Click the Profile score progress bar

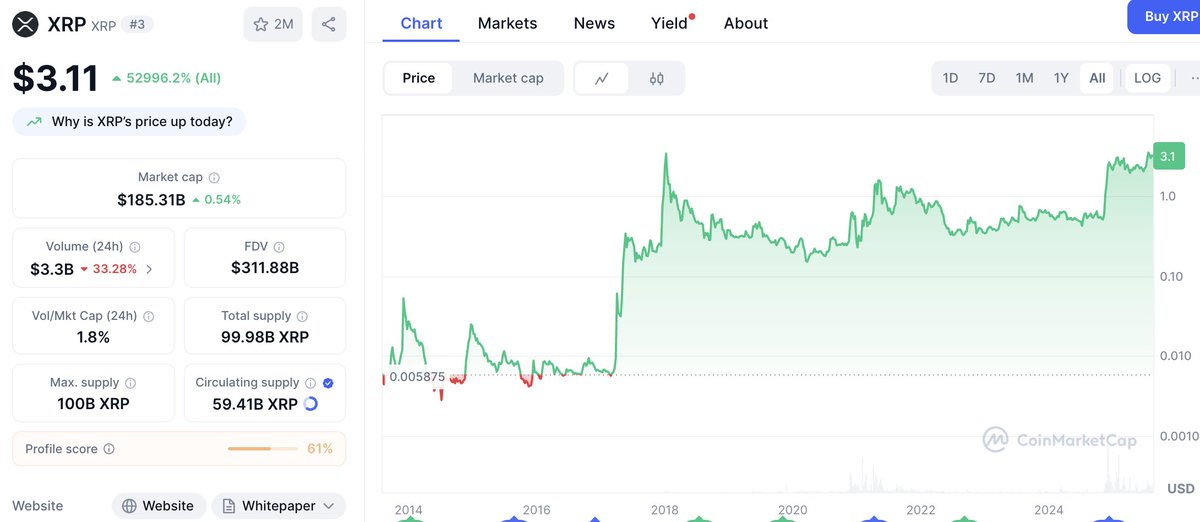pos(263,449)
